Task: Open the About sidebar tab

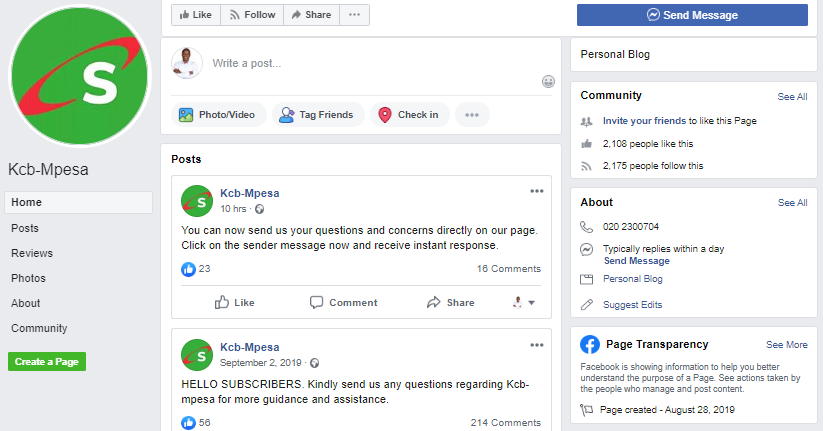Action: click(26, 303)
